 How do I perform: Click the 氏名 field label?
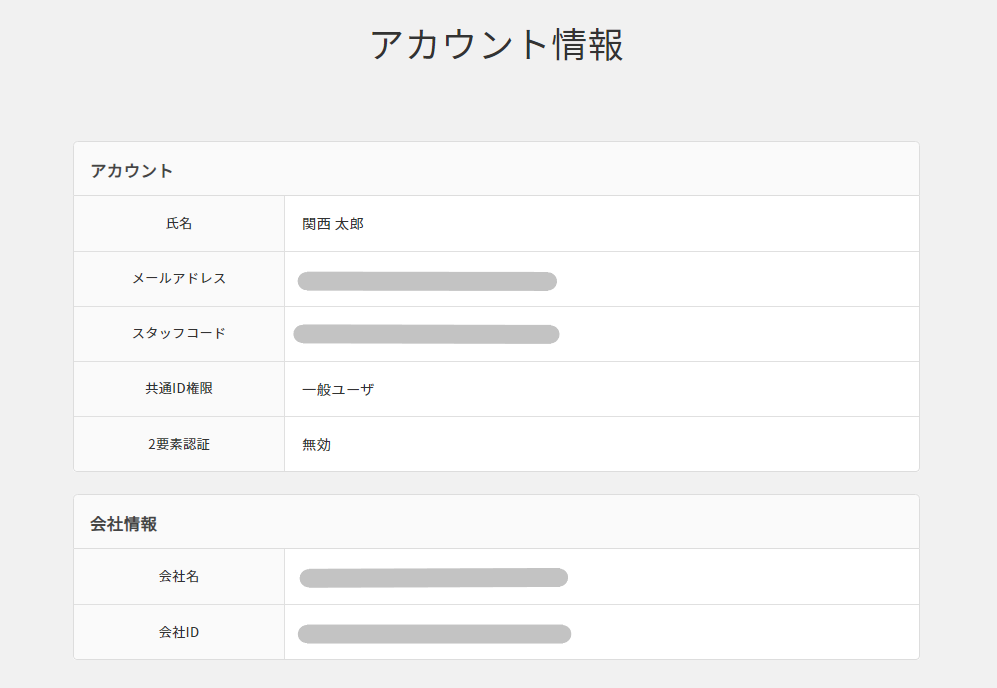(179, 224)
